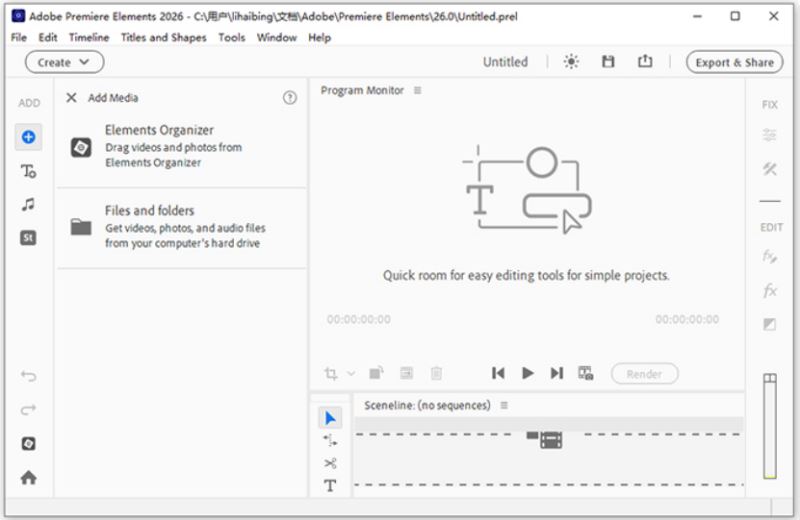The width and height of the screenshot is (800, 520).
Task: Play the Program Monitor preview
Action: click(x=528, y=373)
